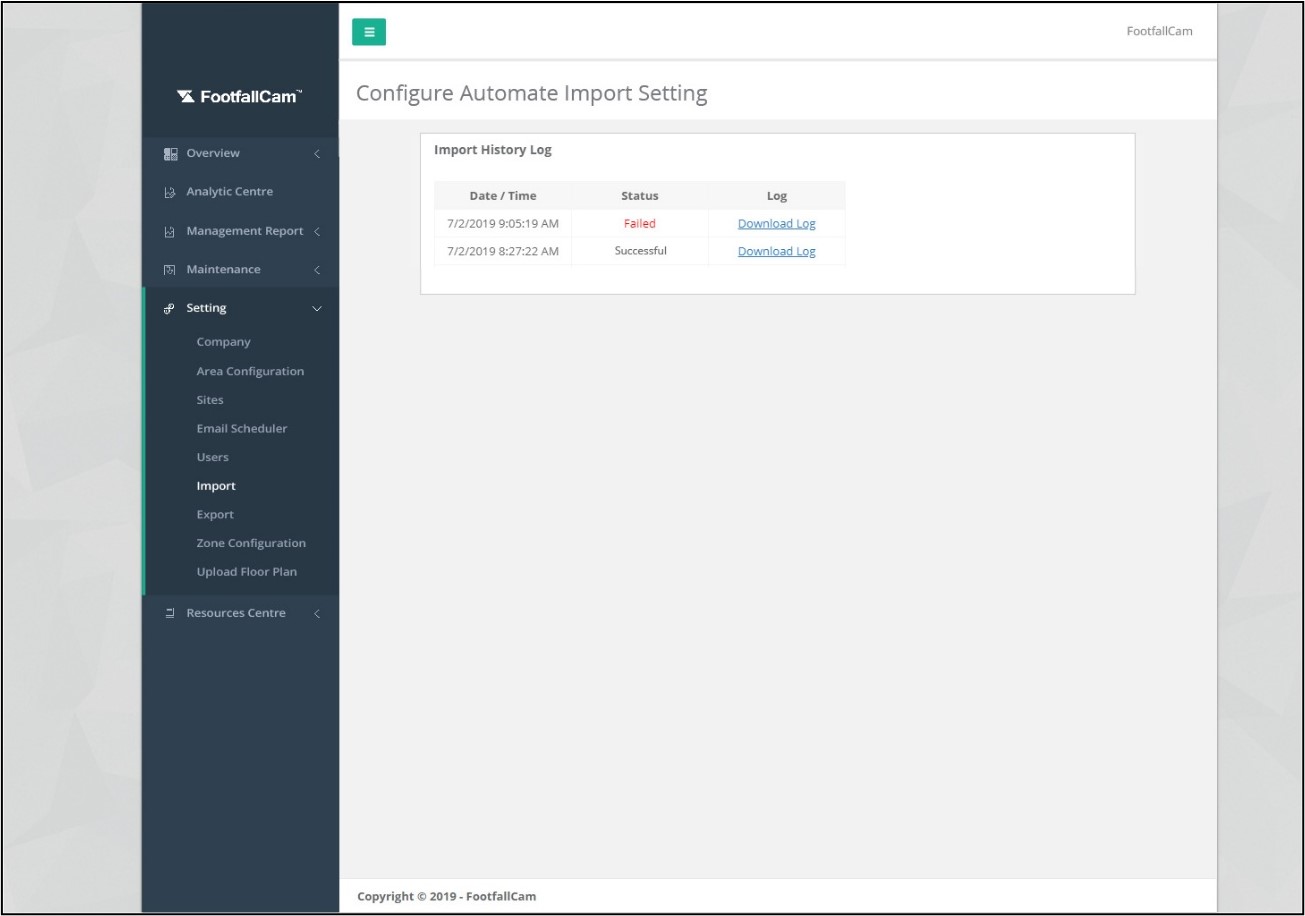Image resolution: width=1305 pixels, height=916 pixels.
Task: Click the Management Report icon
Action: pos(169,232)
